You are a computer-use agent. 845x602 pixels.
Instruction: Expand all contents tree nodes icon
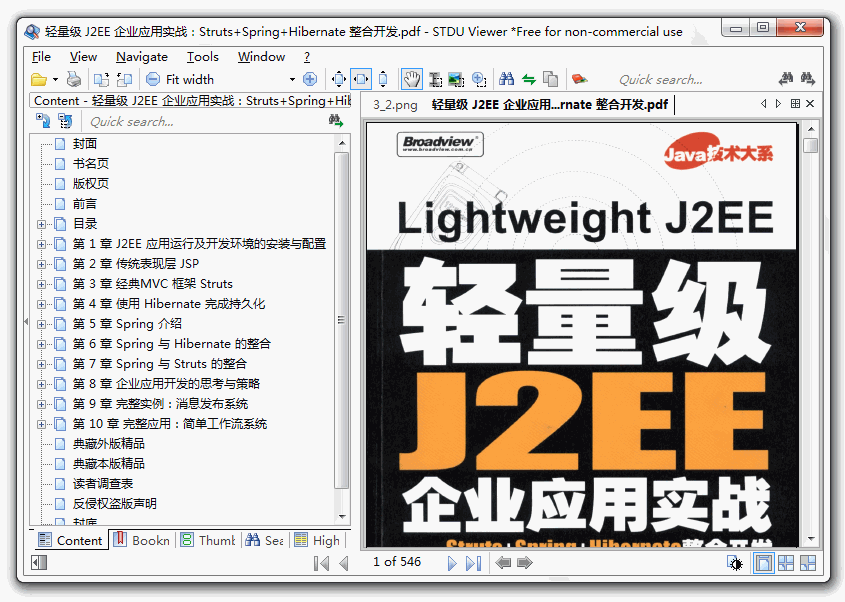[x=43, y=121]
